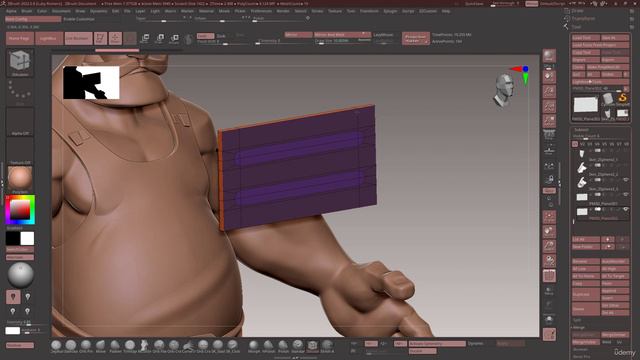Click the bottom-most right shelf icon
The image size is (640, 360).
click(x=549, y=334)
